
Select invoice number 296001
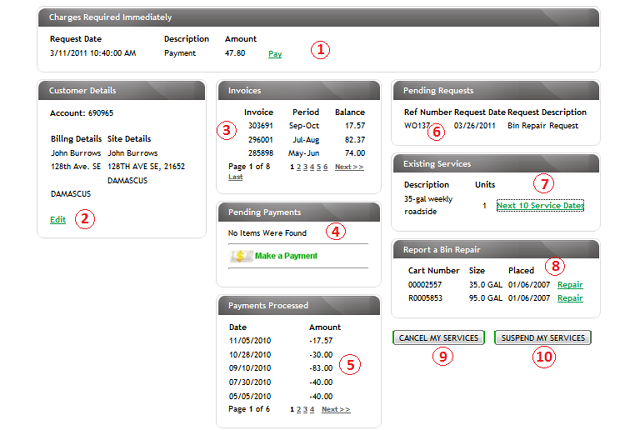tap(260, 140)
